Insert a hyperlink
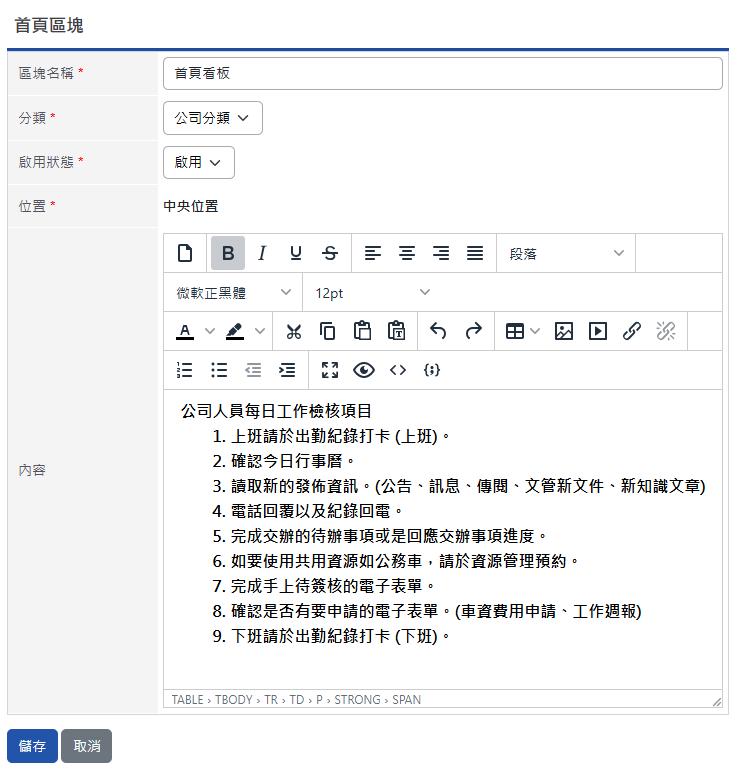The image size is (735, 774). click(x=632, y=331)
